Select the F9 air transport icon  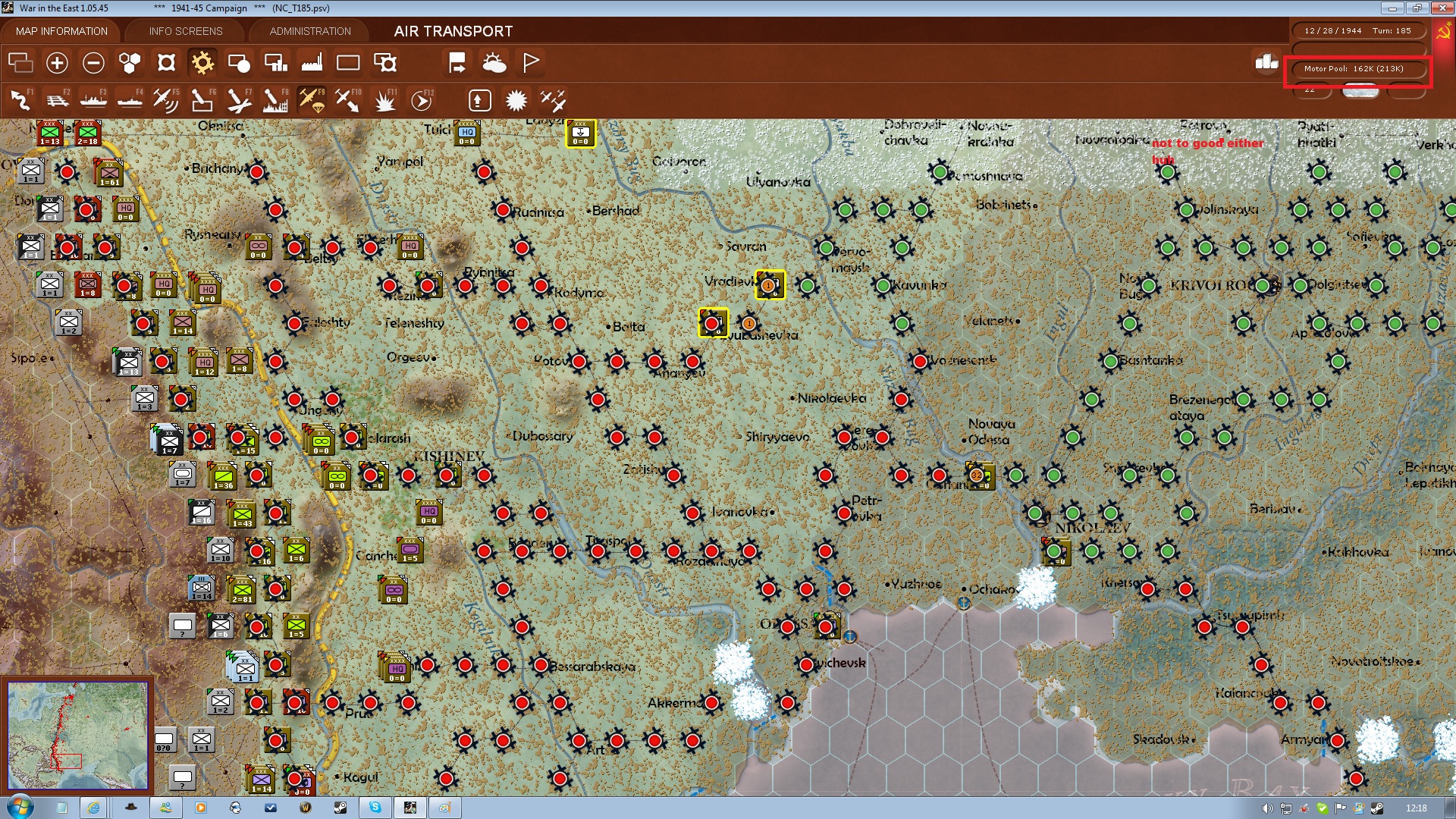312,100
